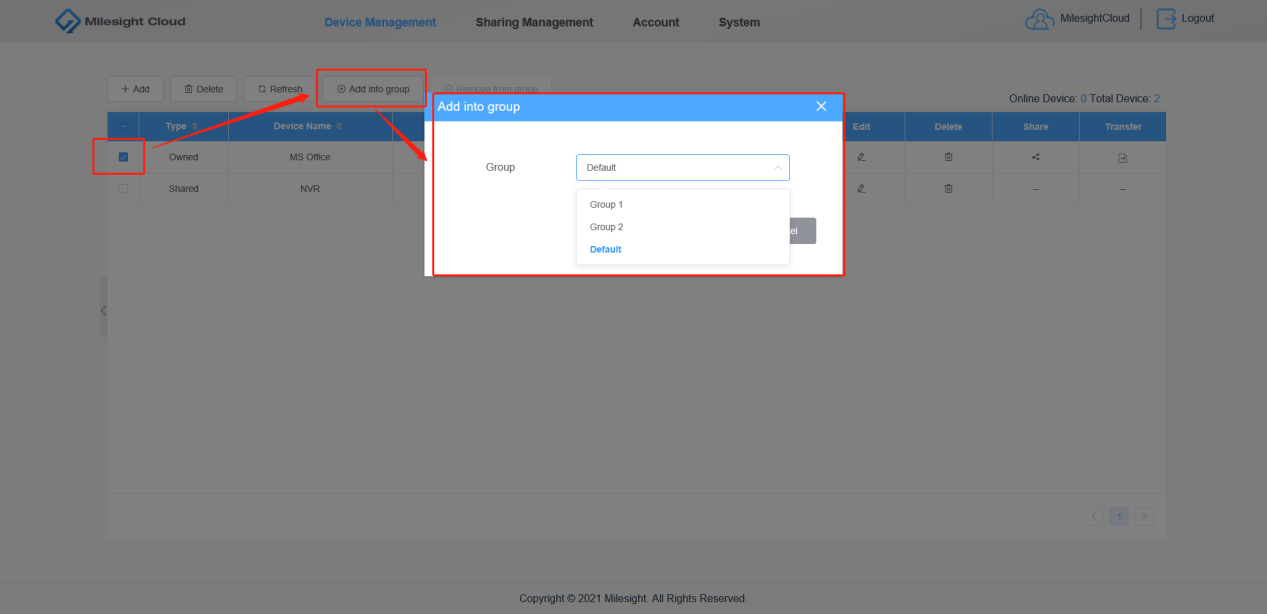Click the trash icon in MS Office row
The height and width of the screenshot is (614, 1267).
tap(948, 157)
